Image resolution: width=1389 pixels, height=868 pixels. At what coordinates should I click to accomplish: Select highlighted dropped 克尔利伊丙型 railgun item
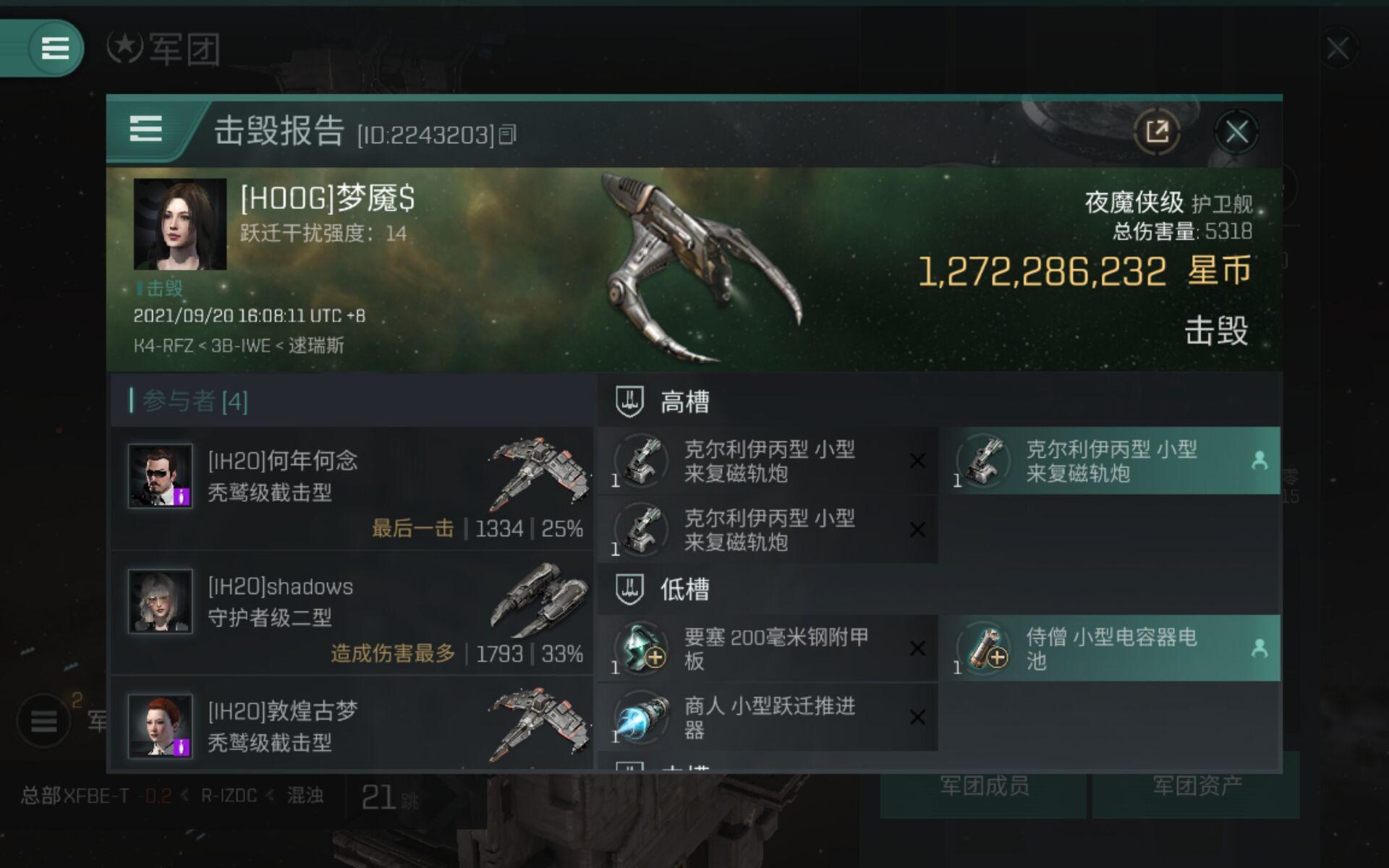(1110, 461)
